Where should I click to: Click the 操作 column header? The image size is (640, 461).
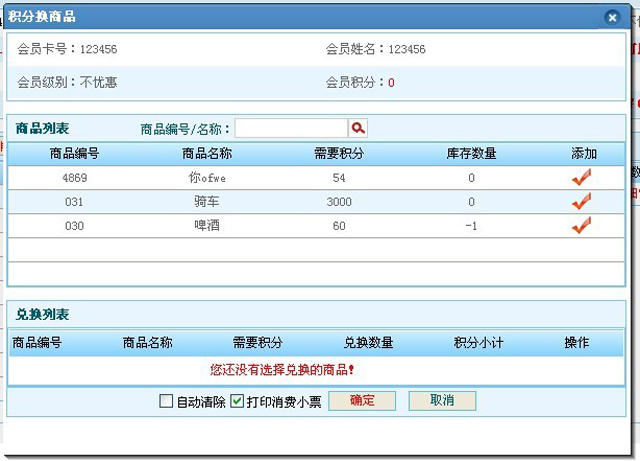point(577,343)
